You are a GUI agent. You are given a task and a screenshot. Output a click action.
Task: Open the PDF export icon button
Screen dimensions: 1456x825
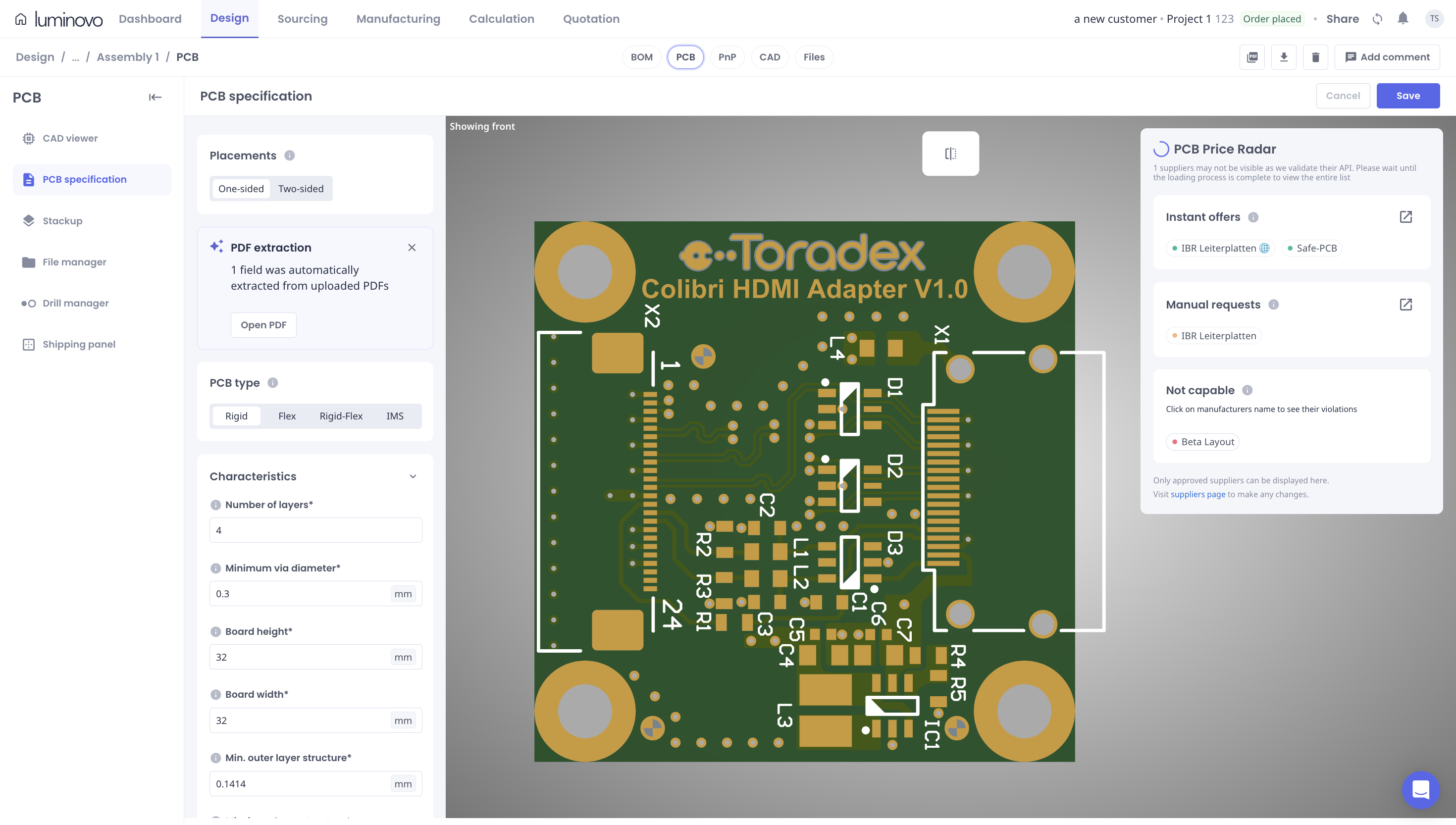tap(1252, 57)
